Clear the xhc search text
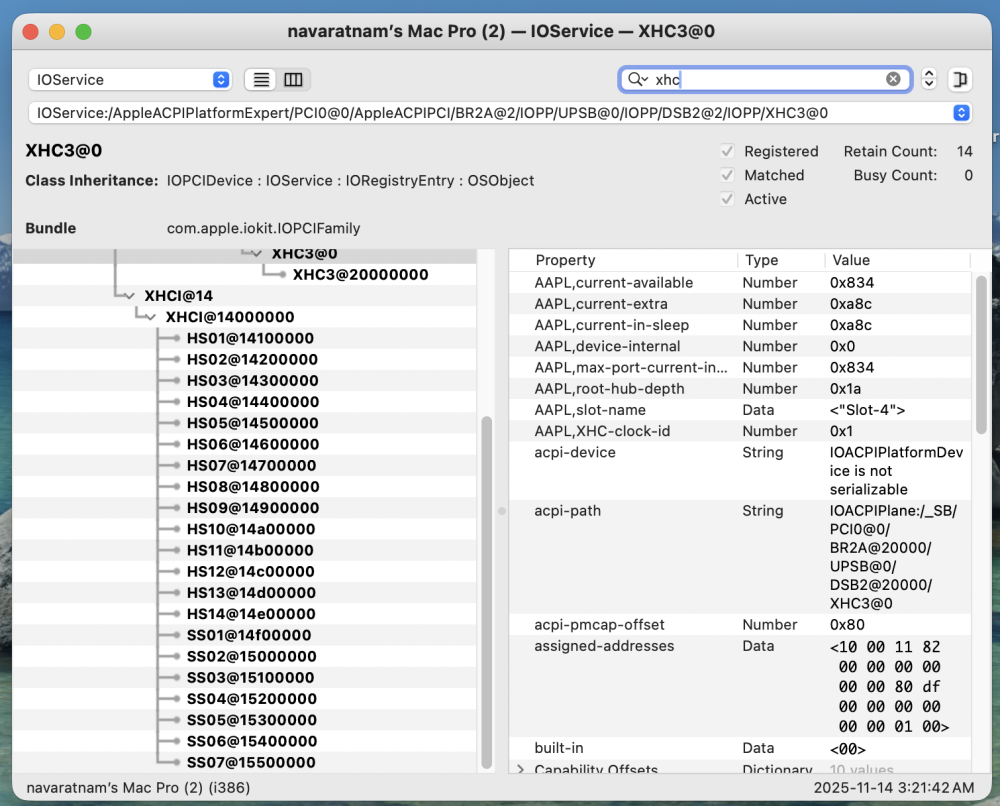 click(x=893, y=79)
